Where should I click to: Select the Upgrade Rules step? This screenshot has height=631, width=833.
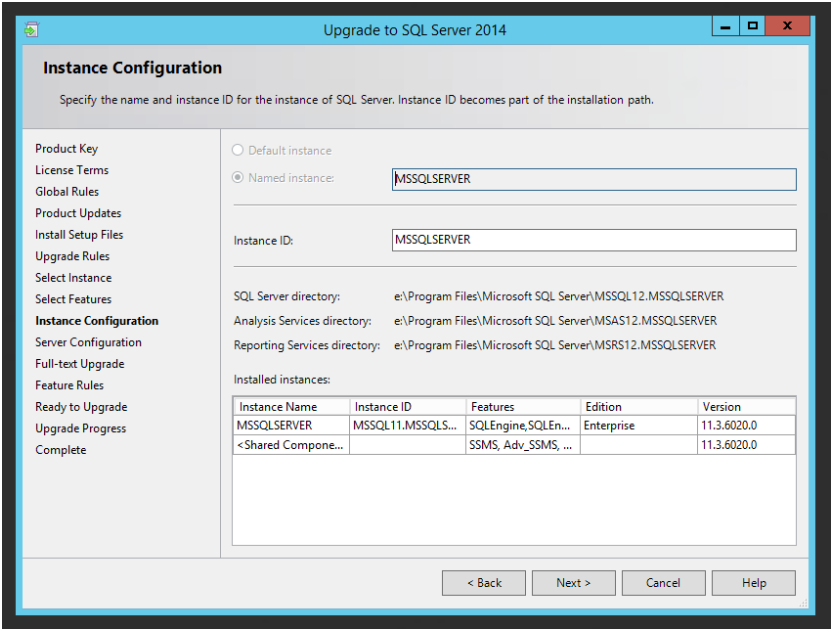pyautogui.click(x=72, y=256)
